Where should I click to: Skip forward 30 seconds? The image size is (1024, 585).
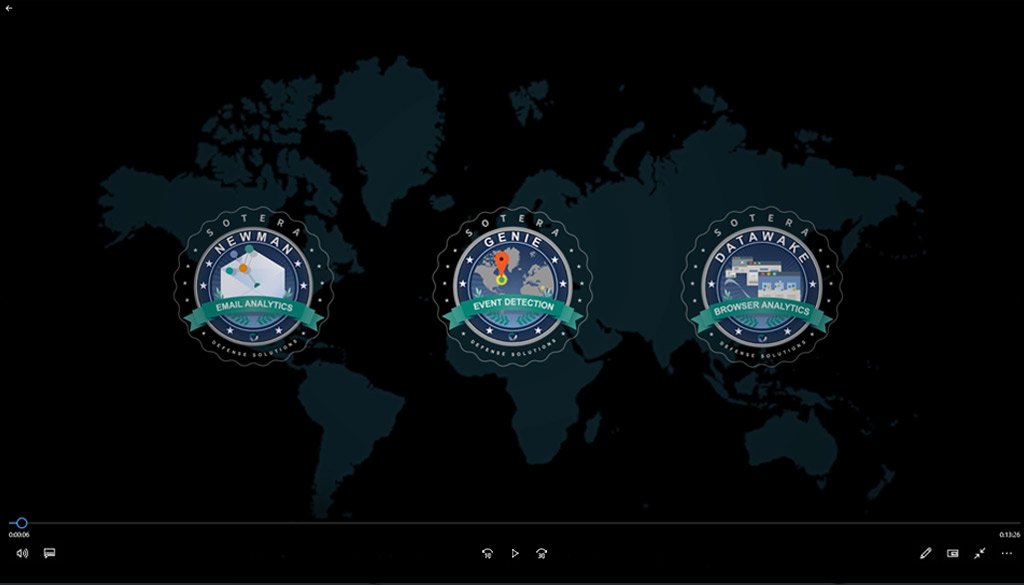[x=541, y=553]
